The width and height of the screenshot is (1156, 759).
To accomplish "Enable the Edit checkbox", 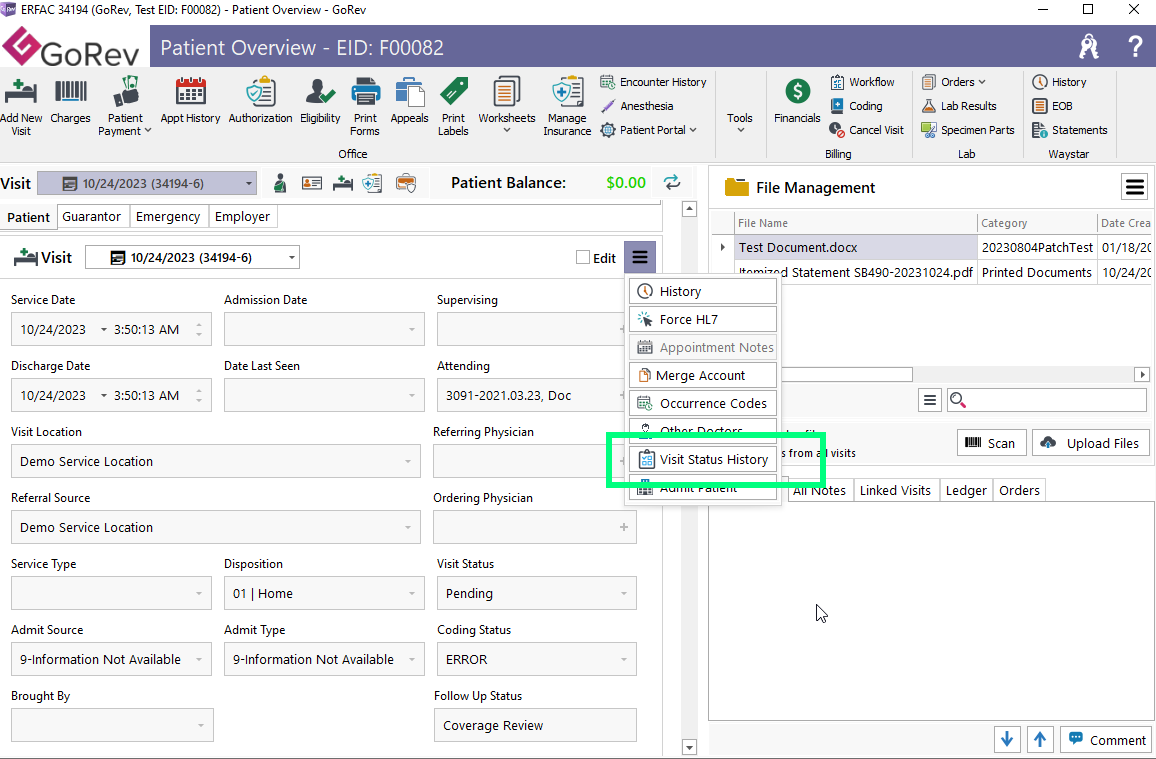I will (x=582, y=257).
